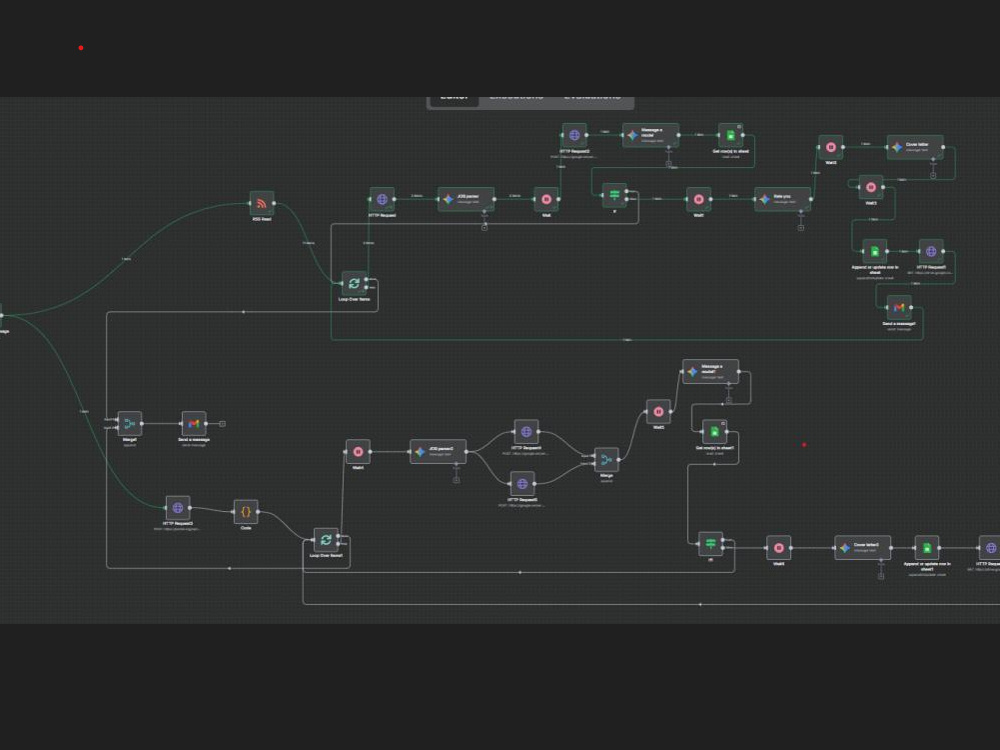The height and width of the screenshot is (750, 1000).
Task: Open the Get row(s) in sheet1 node
Action: tap(714, 432)
